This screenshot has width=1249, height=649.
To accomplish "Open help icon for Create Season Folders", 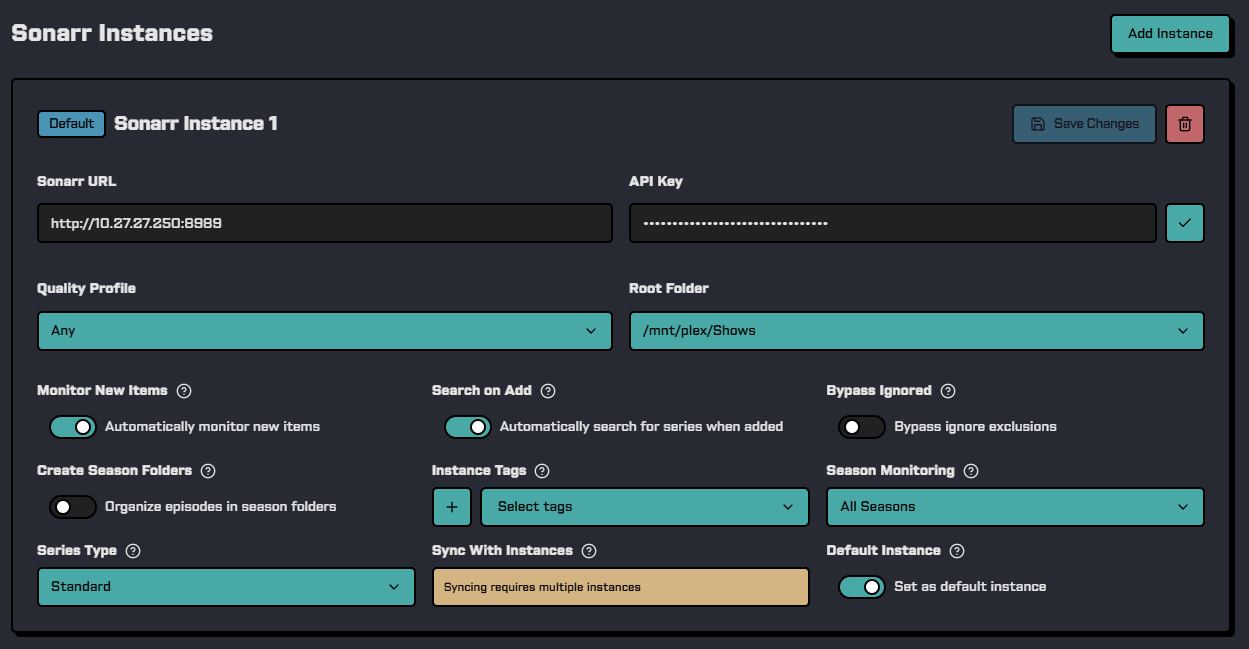I will 209,471.
